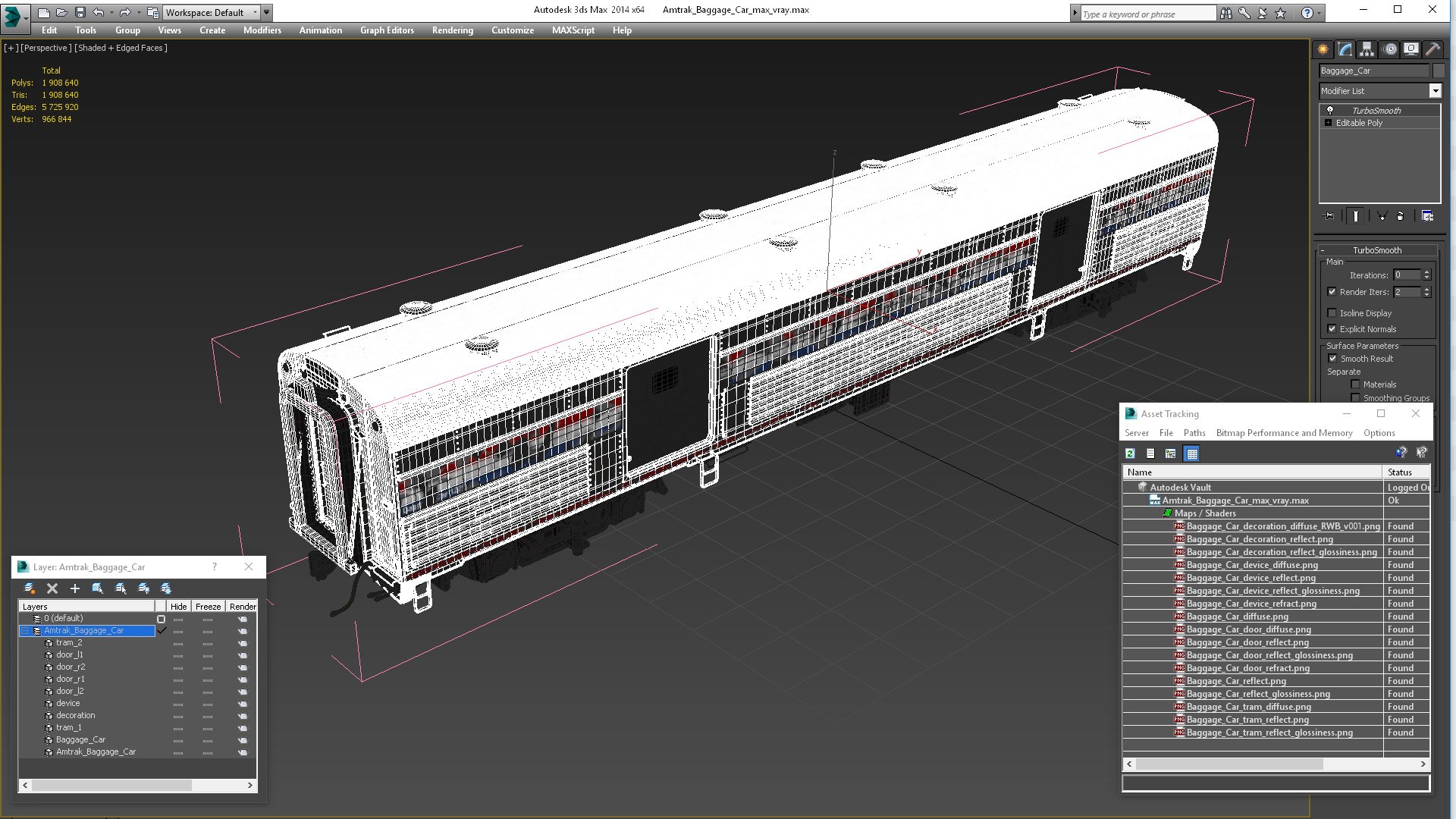The height and width of the screenshot is (819, 1456).
Task: Open the MAXScript menu
Action: tap(573, 30)
